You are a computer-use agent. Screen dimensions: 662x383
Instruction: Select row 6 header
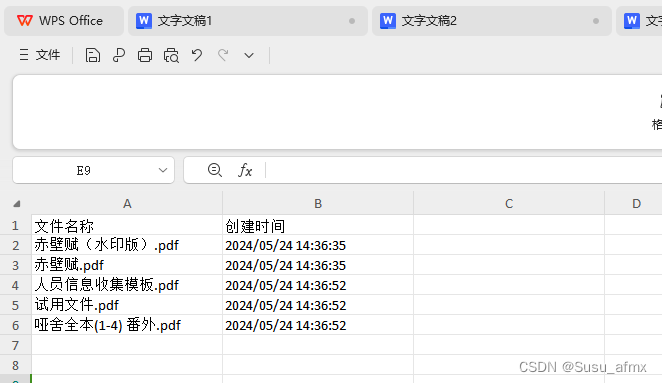click(x=16, y=325)
